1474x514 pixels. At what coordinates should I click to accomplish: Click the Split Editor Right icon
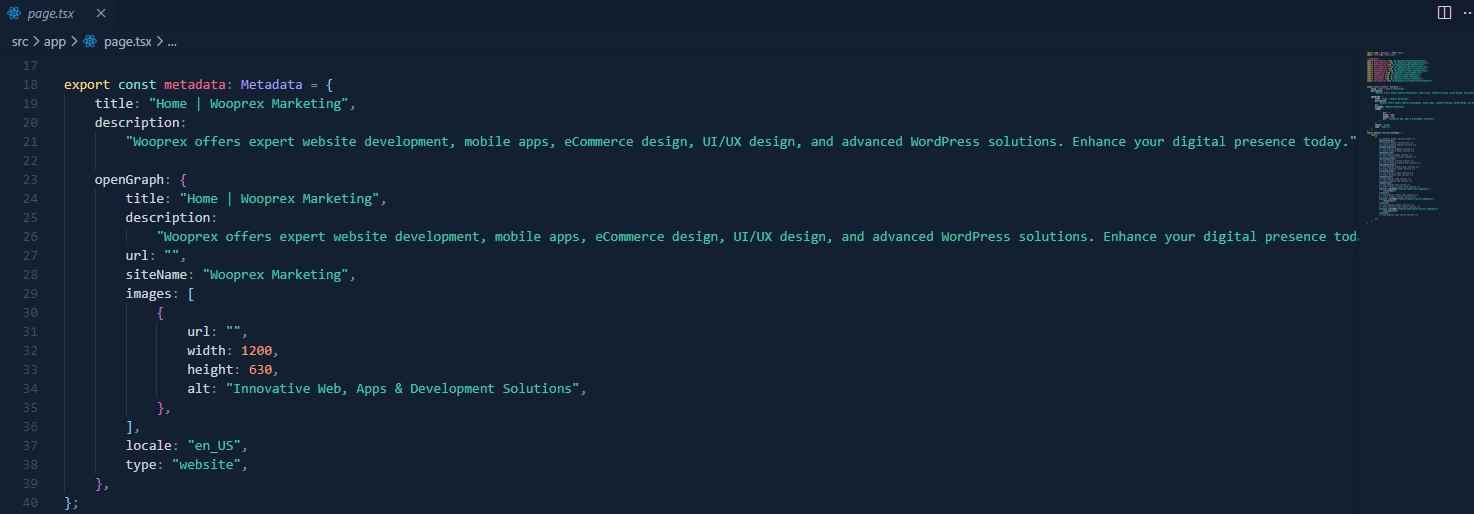(1444, 13)
